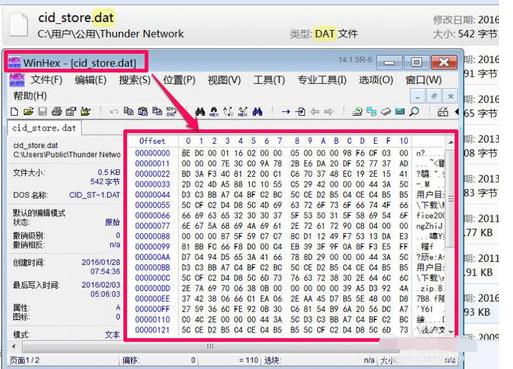The image size is (513, 369).
Task: Click the horizontal scrollbar left arrow
Action: coord(13,347)
